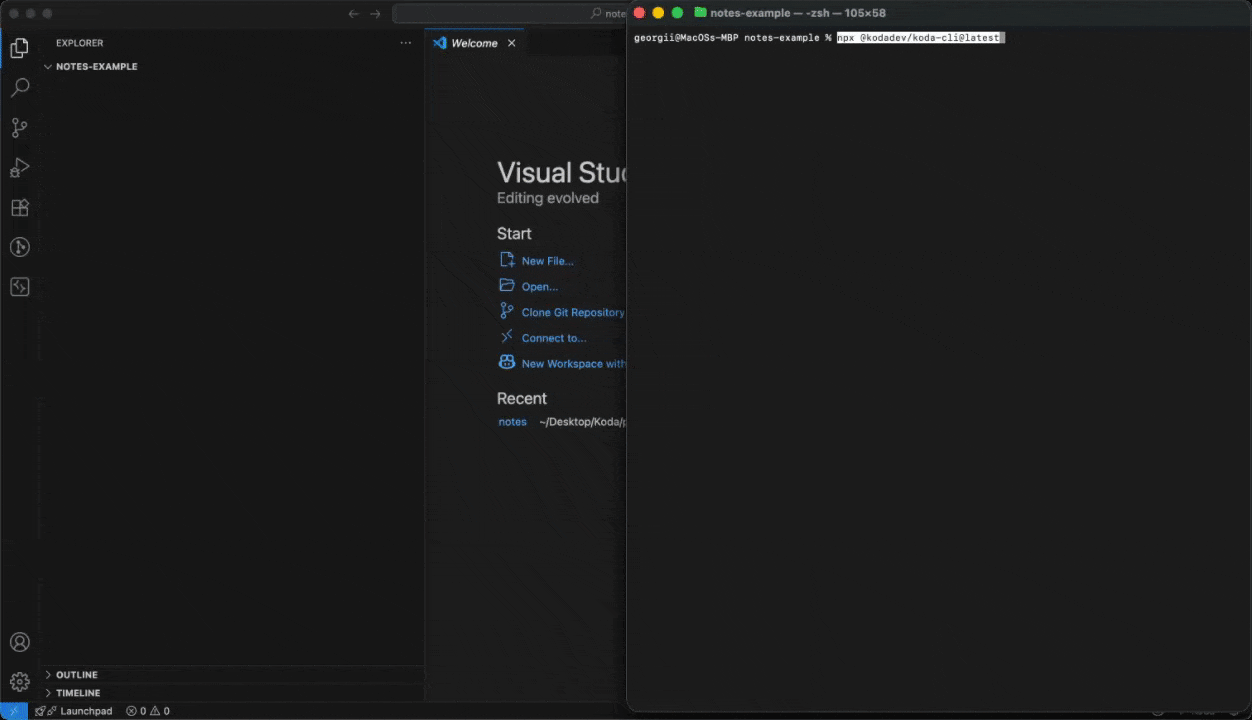Open Explorer views and more actions menu

tap(405, 43)
